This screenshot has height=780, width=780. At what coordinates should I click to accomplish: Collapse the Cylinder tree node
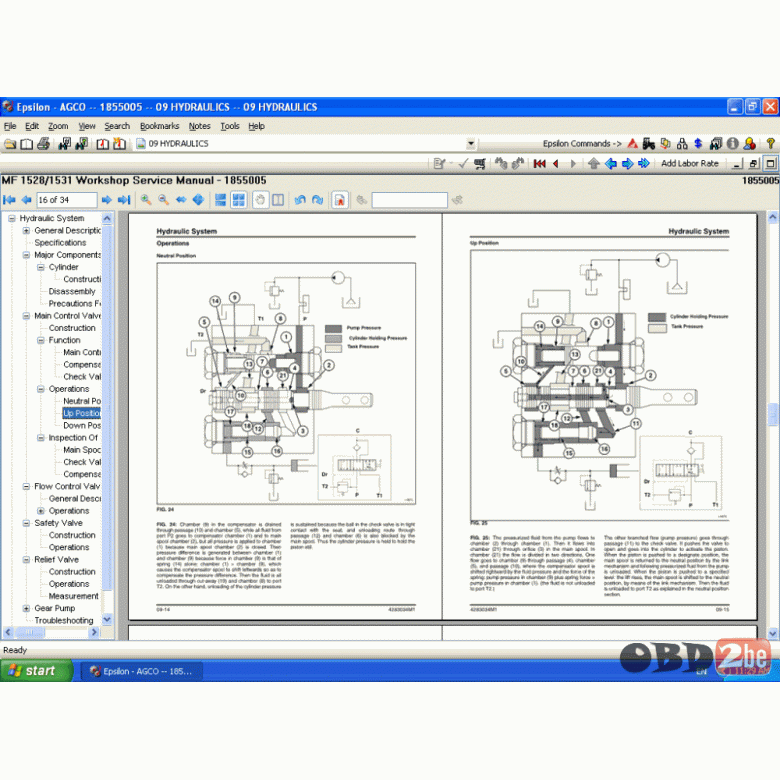41,267
